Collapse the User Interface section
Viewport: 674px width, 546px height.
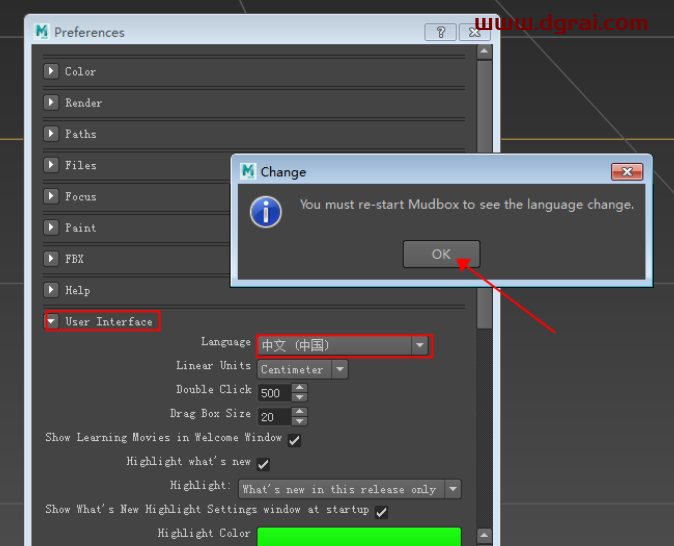point(52,322)
